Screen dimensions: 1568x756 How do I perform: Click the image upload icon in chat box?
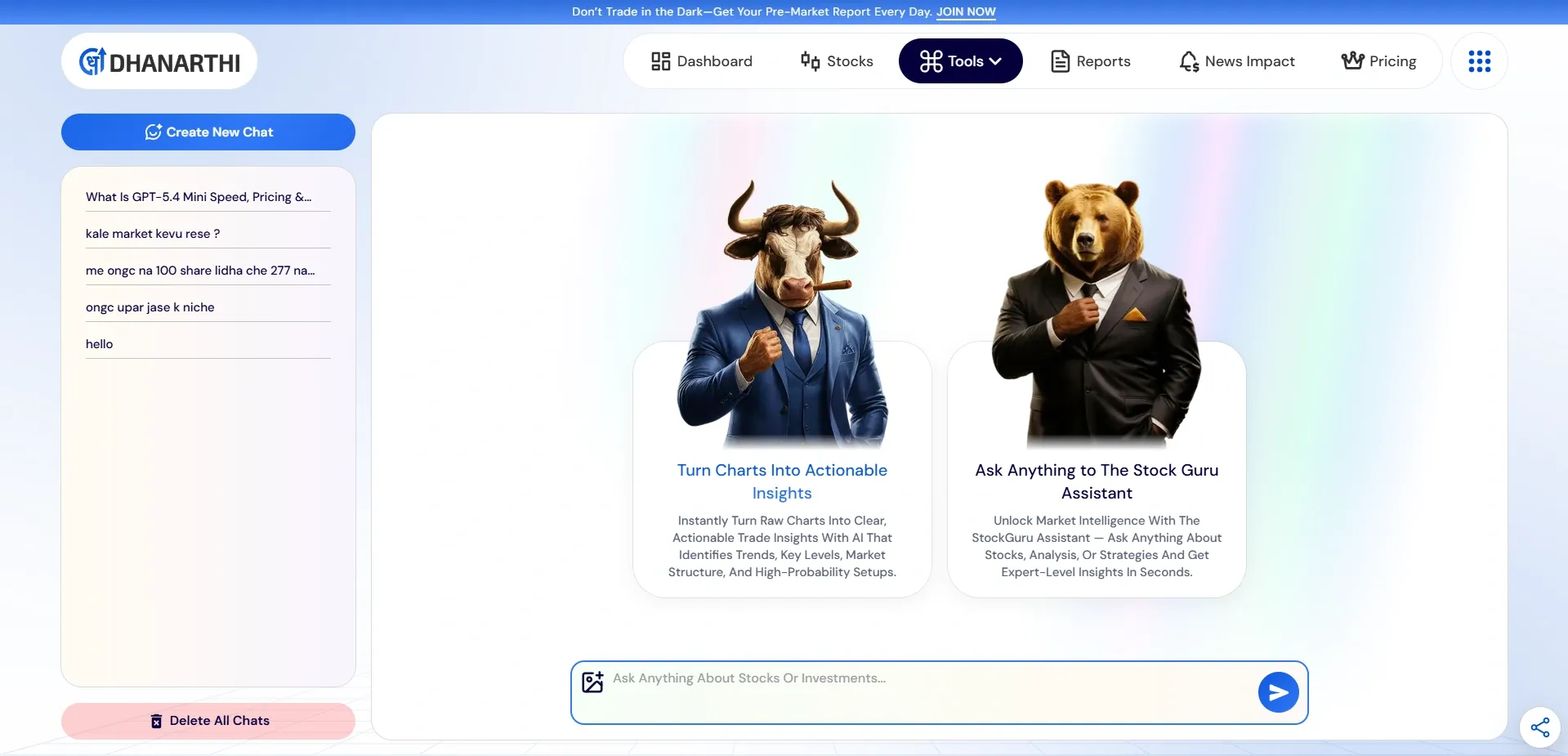point(592,682)
